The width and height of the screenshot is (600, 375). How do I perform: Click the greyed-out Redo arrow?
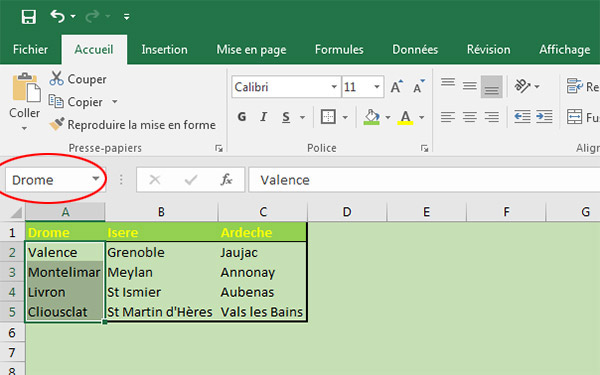[92, 16]
